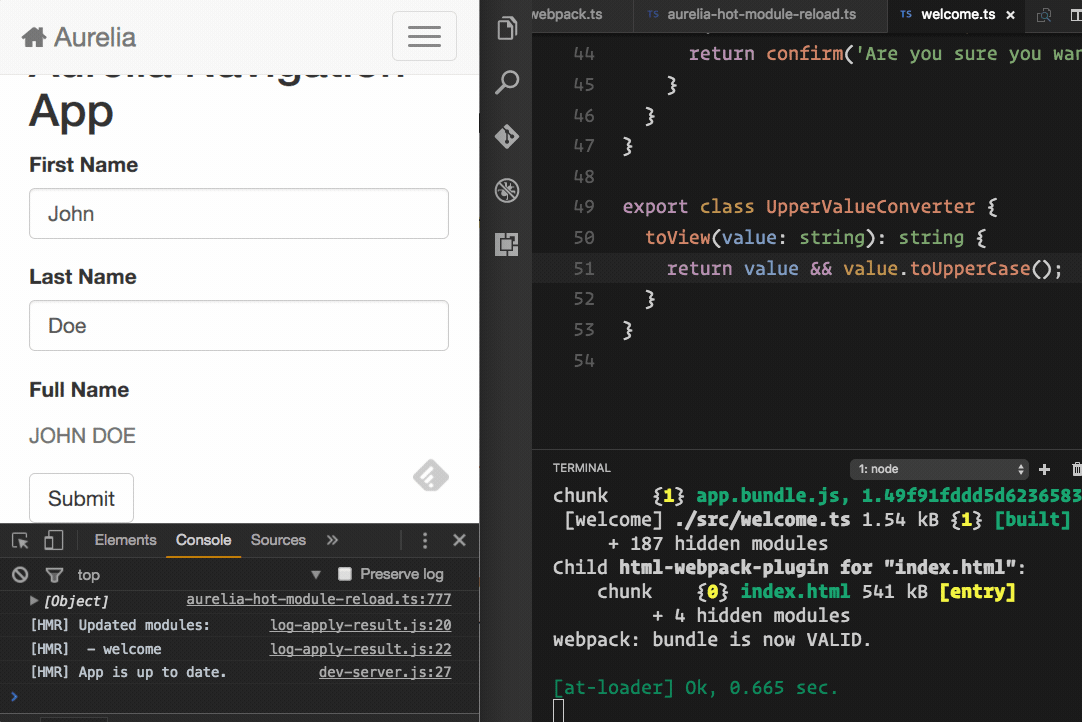Image resolution: width=1082 pixels, height=722 pixels.
Task: Open the dev-server.js:27 source link
Action: (385, 672)
